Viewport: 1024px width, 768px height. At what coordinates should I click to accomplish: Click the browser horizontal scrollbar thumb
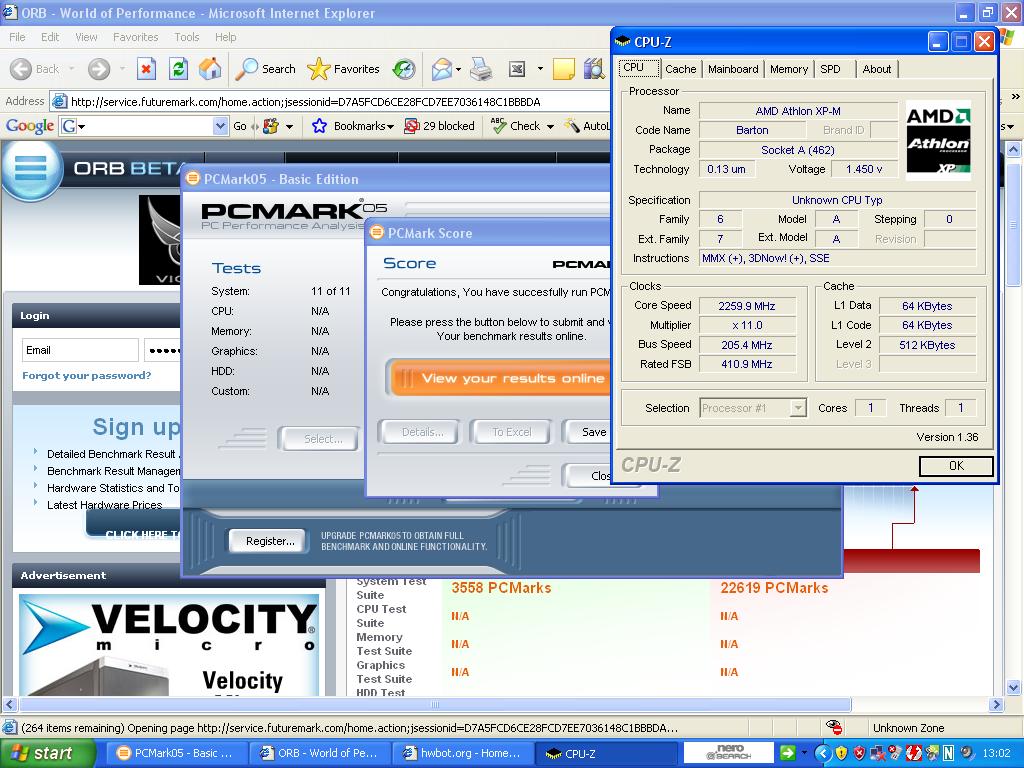point(435,705)
